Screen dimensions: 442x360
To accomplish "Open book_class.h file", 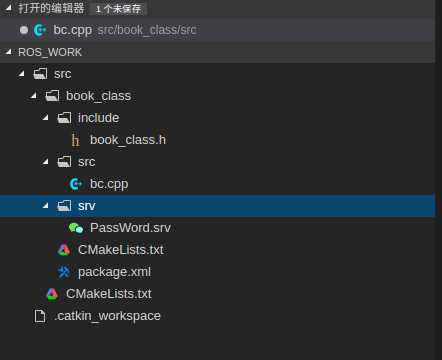I will click(128, 140).
